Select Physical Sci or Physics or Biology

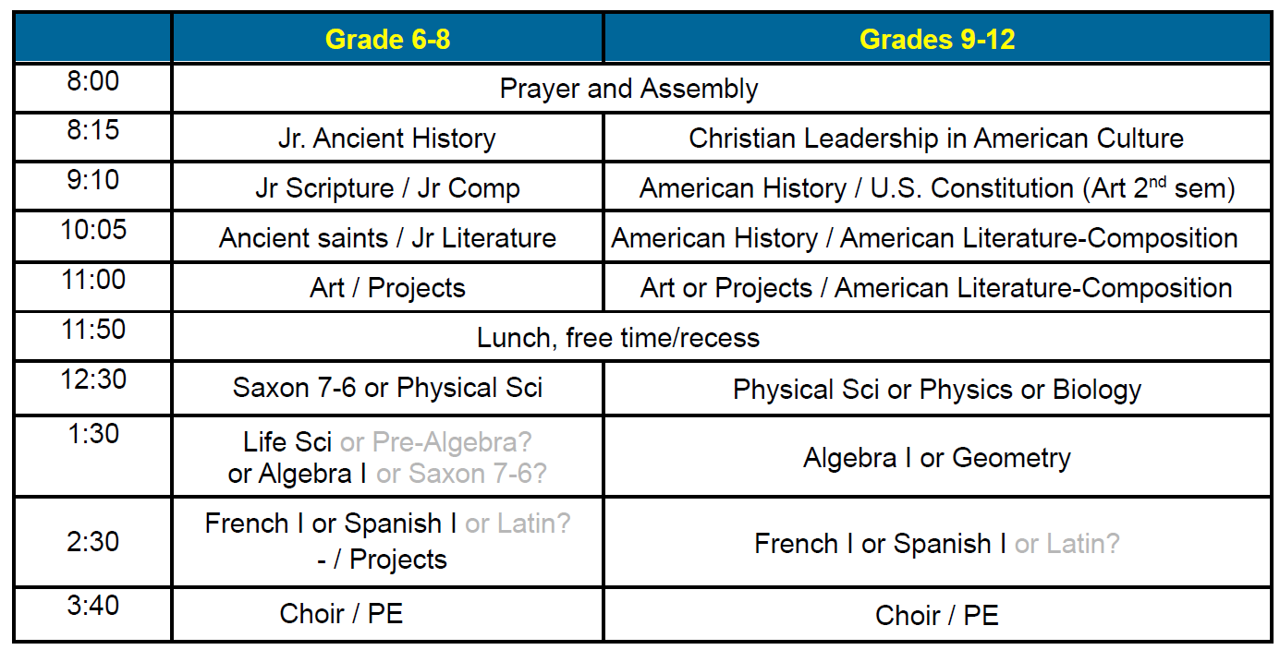coord(937,388)
